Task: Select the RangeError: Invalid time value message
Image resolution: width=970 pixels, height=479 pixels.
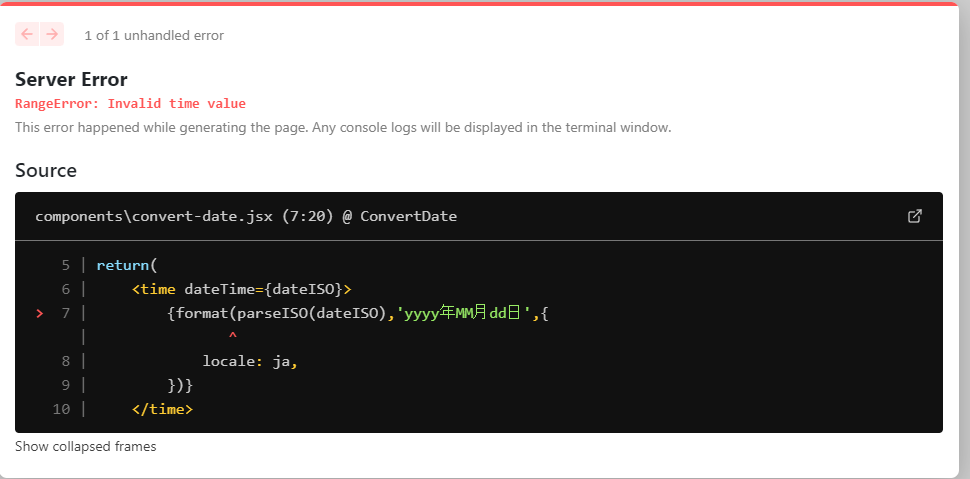Action: tap(130, 104)
